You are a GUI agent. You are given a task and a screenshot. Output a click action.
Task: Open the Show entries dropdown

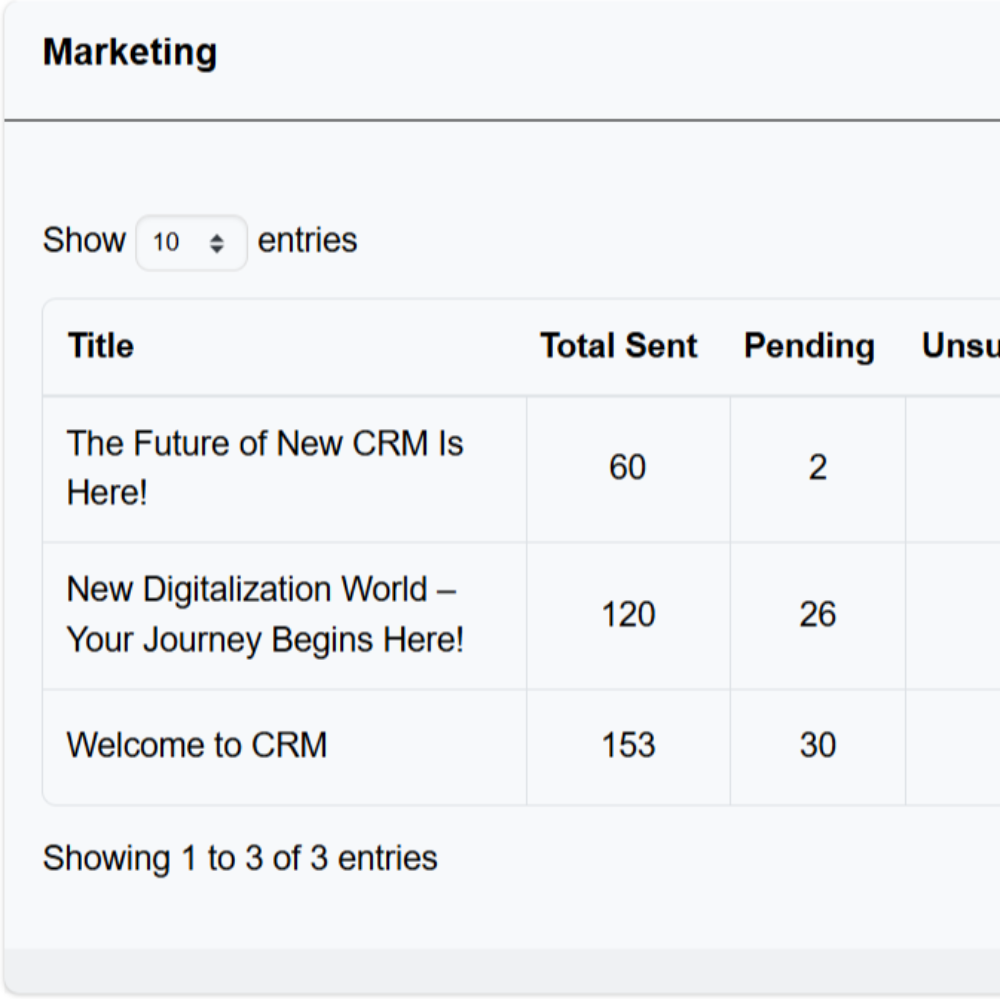pos(191,242)
